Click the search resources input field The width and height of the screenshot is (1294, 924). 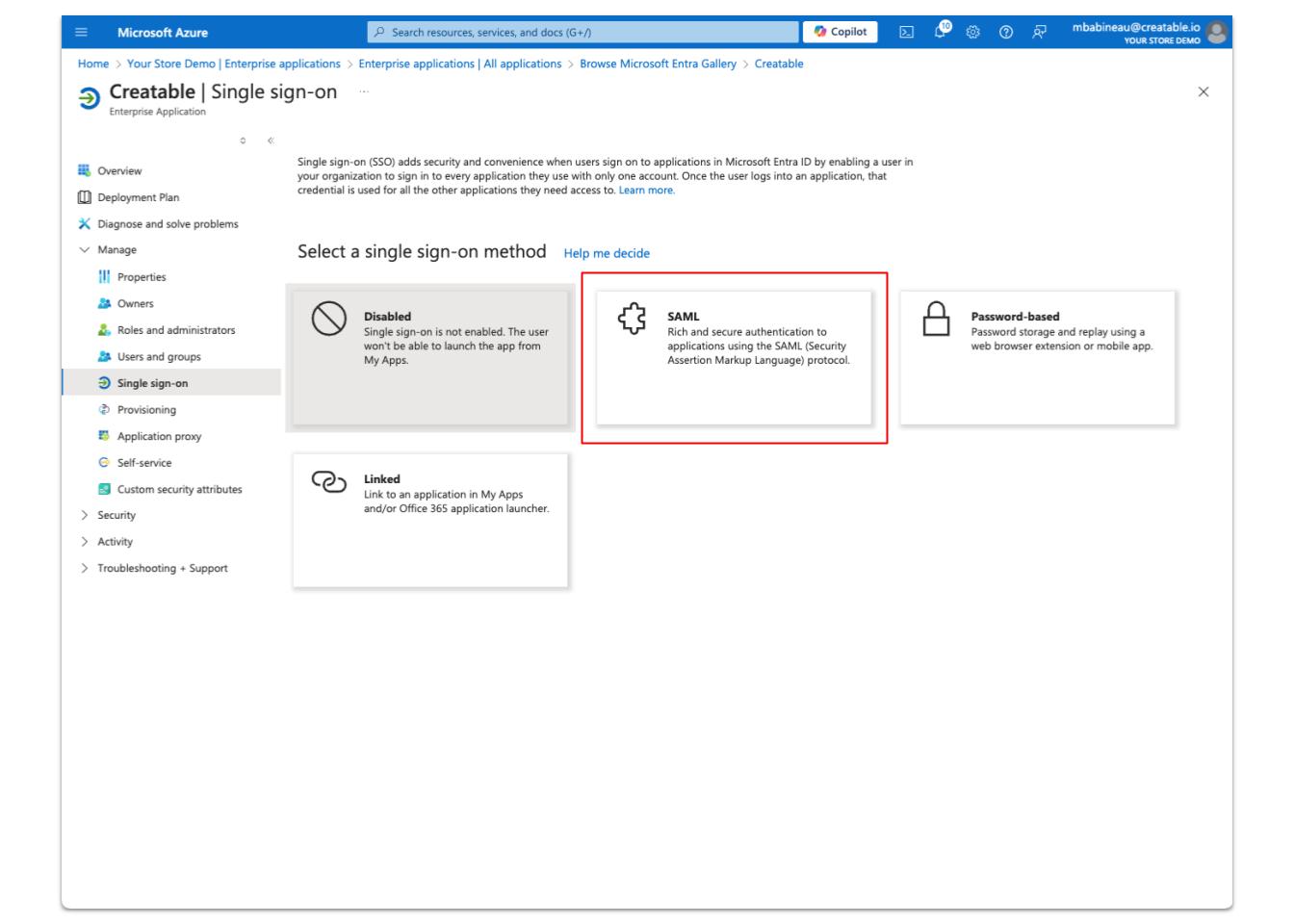tap(583, 32)
